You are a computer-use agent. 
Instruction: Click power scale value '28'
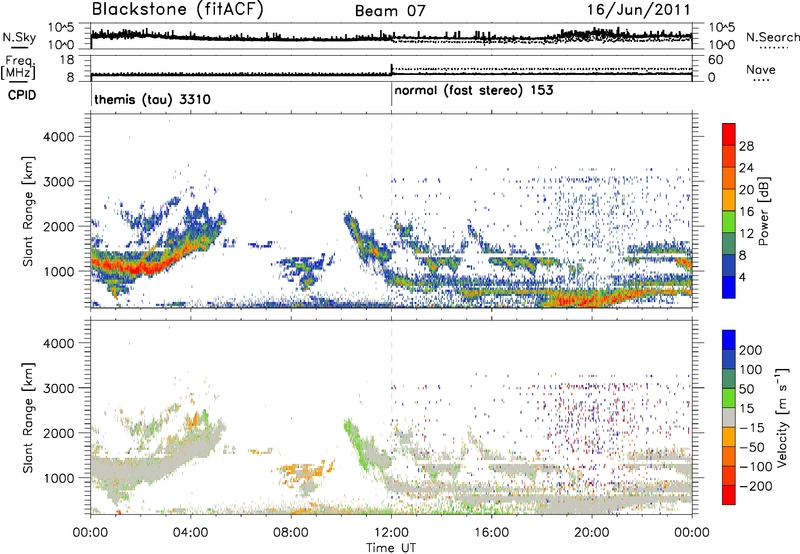pyautogui.click(x=746, y=146)
